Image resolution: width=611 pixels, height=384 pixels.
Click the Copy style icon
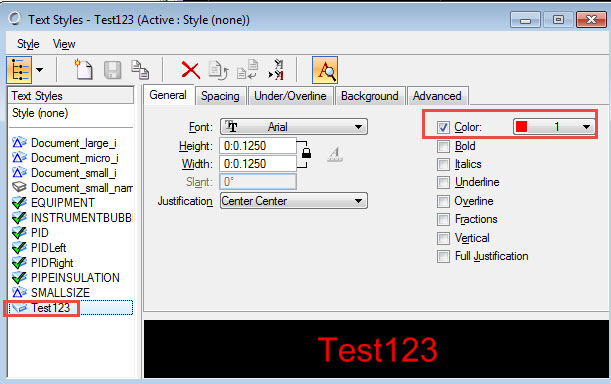[x=140, y=69]
